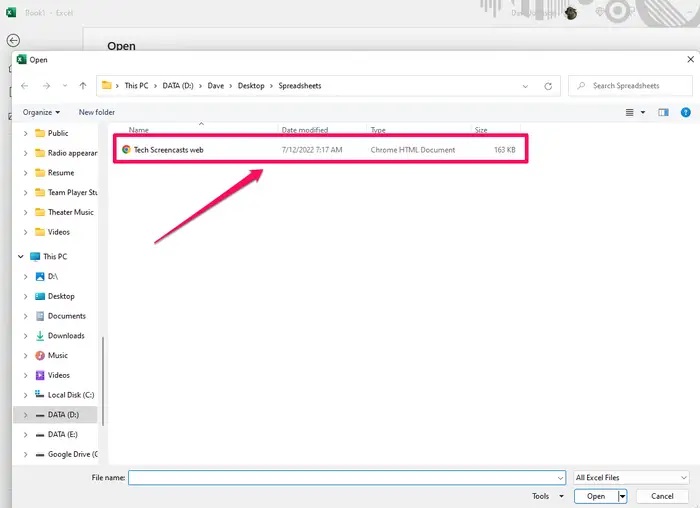This screenshot has height=508, width=700.
Task: Go up one folder level
Action: coord(83,86)
